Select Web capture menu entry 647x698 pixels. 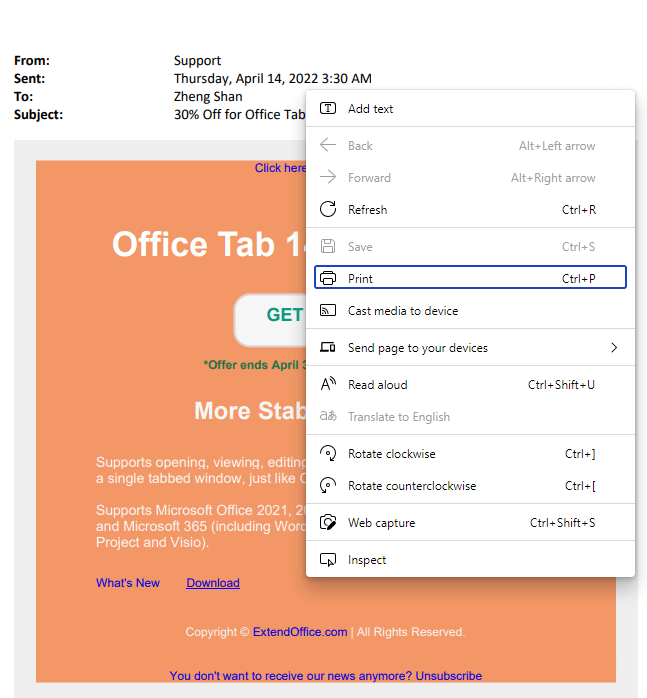pos(470,522)
